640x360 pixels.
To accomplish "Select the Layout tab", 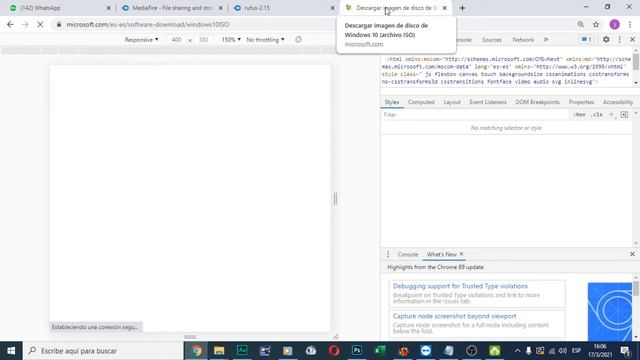I will [x=452, y=102].
